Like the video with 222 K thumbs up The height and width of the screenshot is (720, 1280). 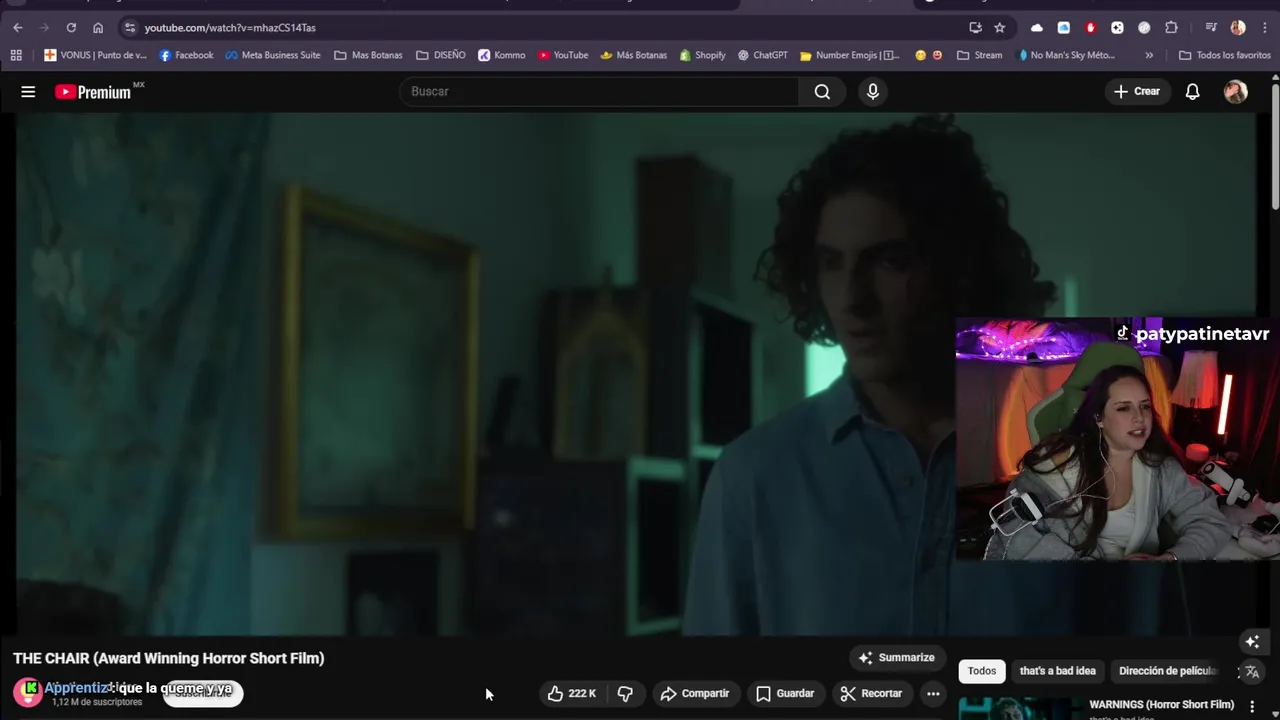click(571, 693)
